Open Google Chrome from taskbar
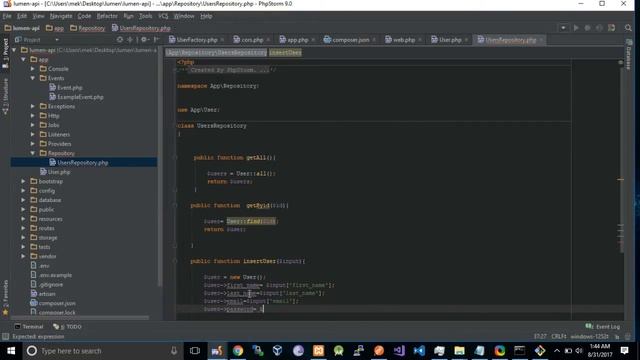Image resolution: width=640 pixels, height=360 pixels. click(238, 351)
